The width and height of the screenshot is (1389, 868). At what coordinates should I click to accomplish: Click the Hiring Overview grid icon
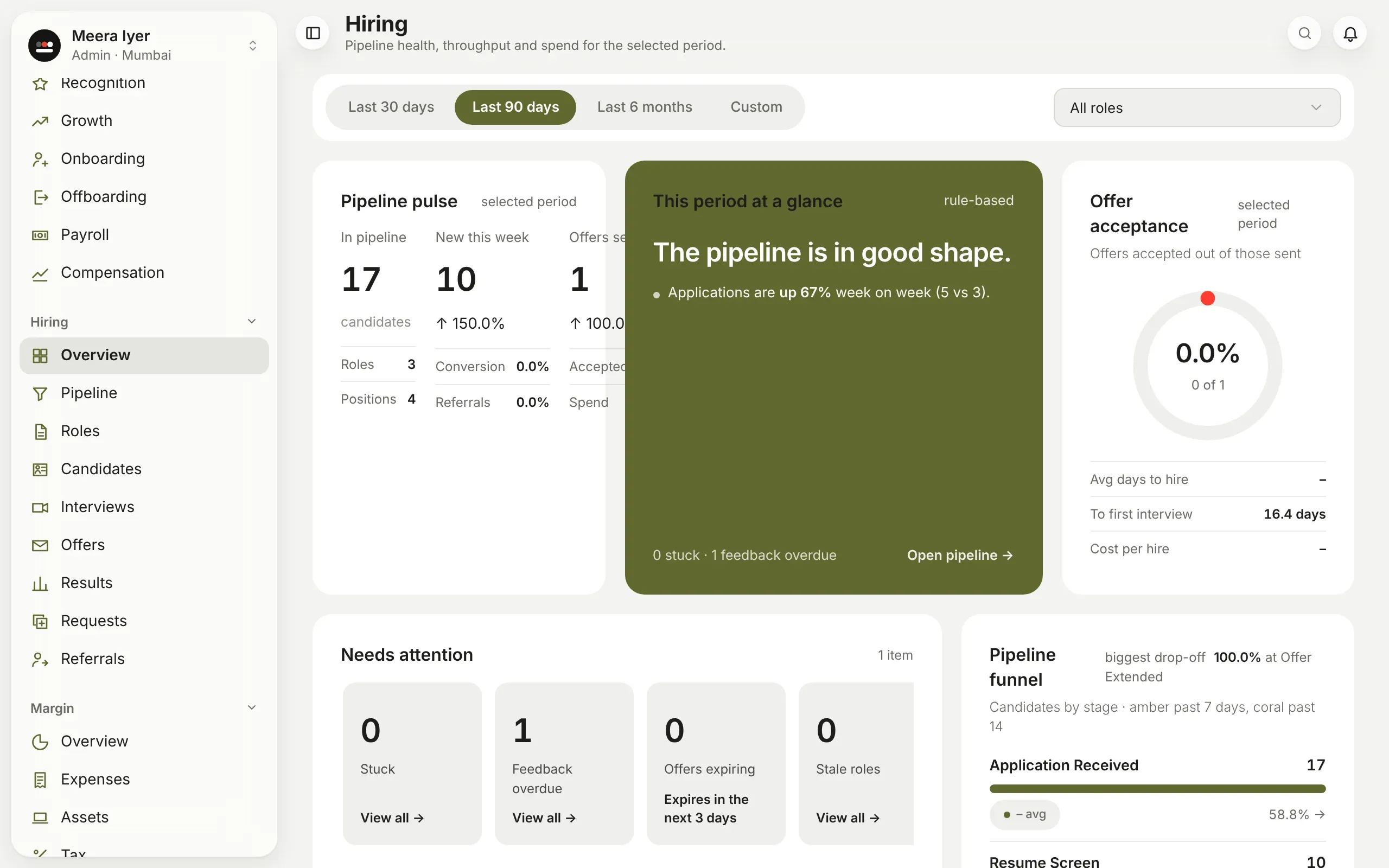40,355
